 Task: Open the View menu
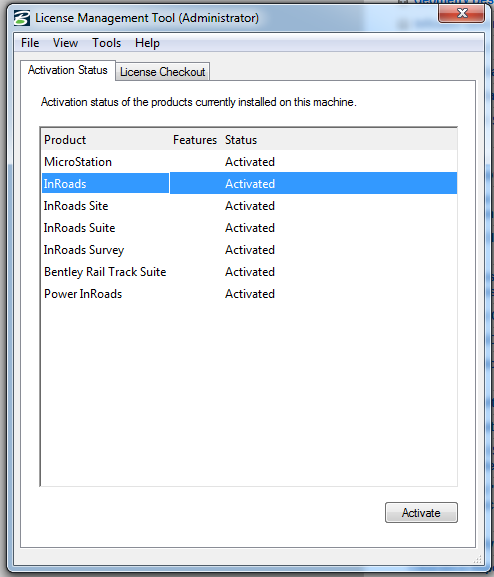point(65,43)
